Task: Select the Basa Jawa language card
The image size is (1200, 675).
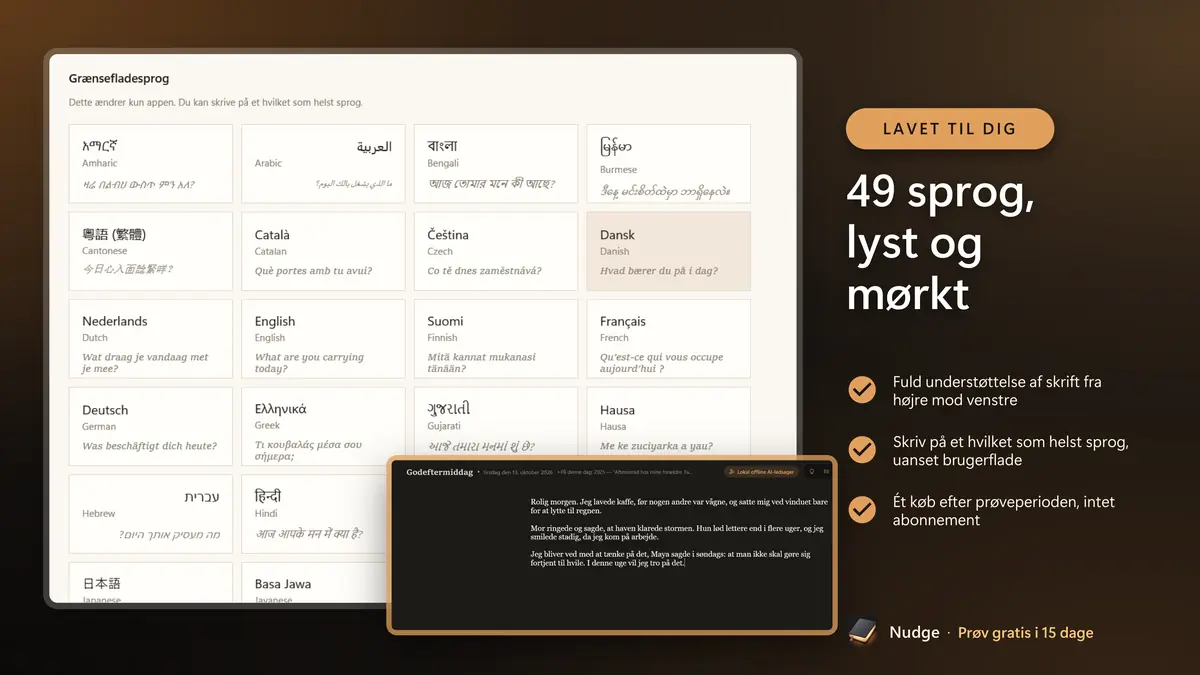Action: coord(314,583)
